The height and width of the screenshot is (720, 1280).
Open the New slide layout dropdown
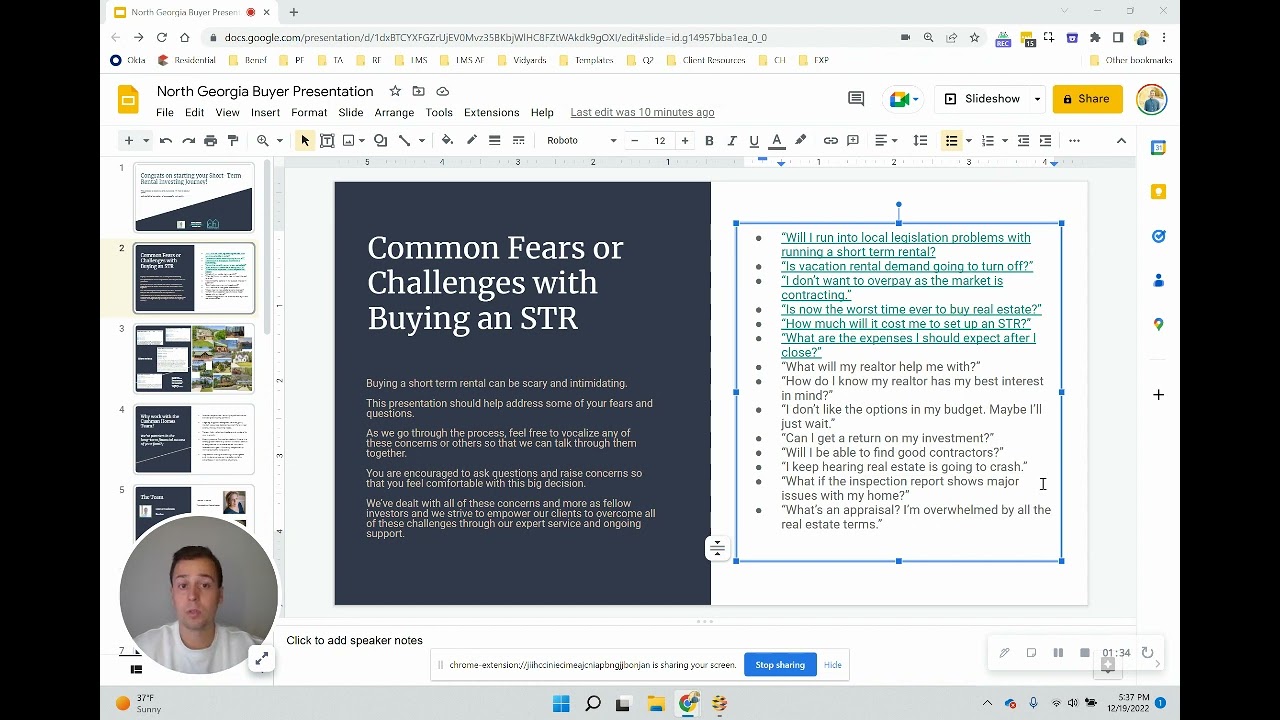point(146,141)
